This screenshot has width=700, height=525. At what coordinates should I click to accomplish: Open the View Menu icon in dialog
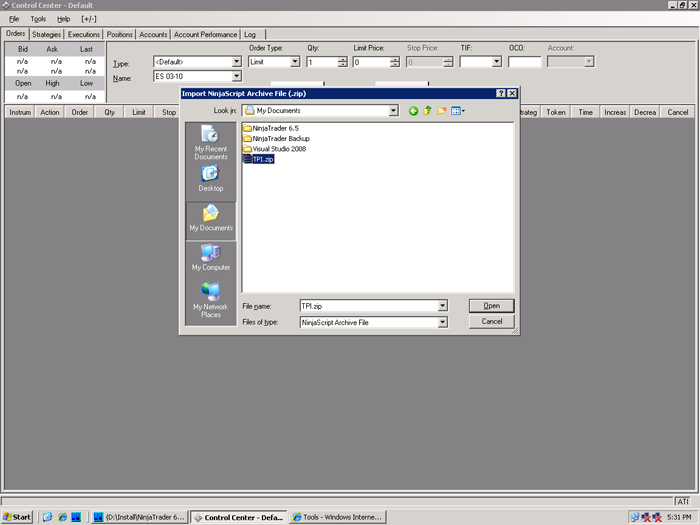pos(457,111)
